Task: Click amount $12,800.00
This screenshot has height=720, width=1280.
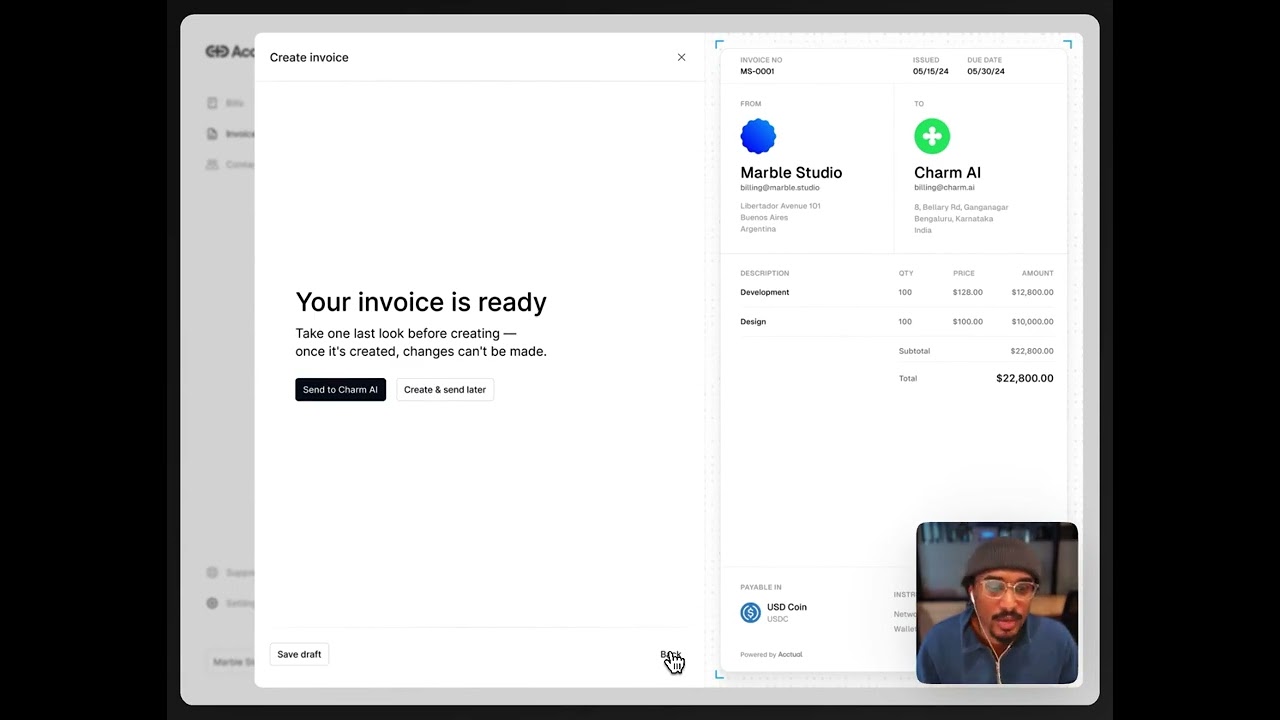Action: (x=1032, y=292)
